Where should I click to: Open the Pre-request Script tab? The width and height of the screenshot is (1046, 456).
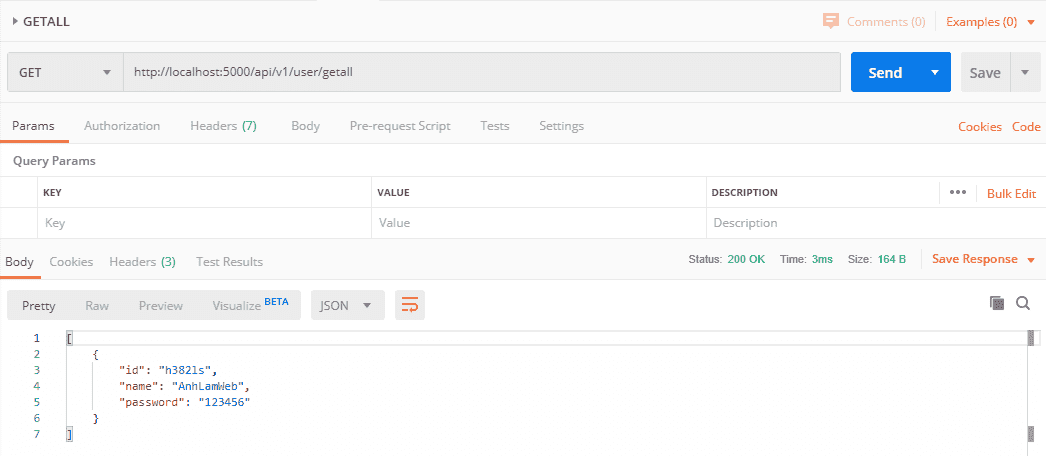tap(399, 126)
